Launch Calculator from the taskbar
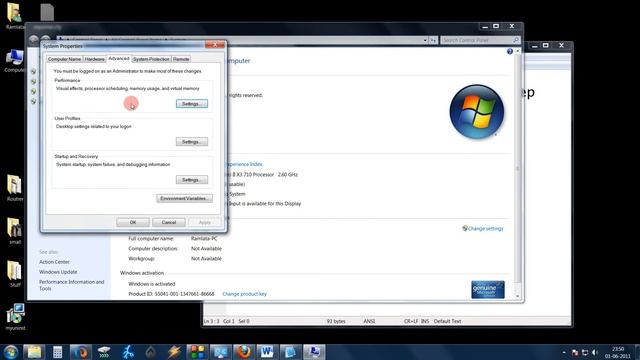 pyautogui.click(x=57, y=352)
